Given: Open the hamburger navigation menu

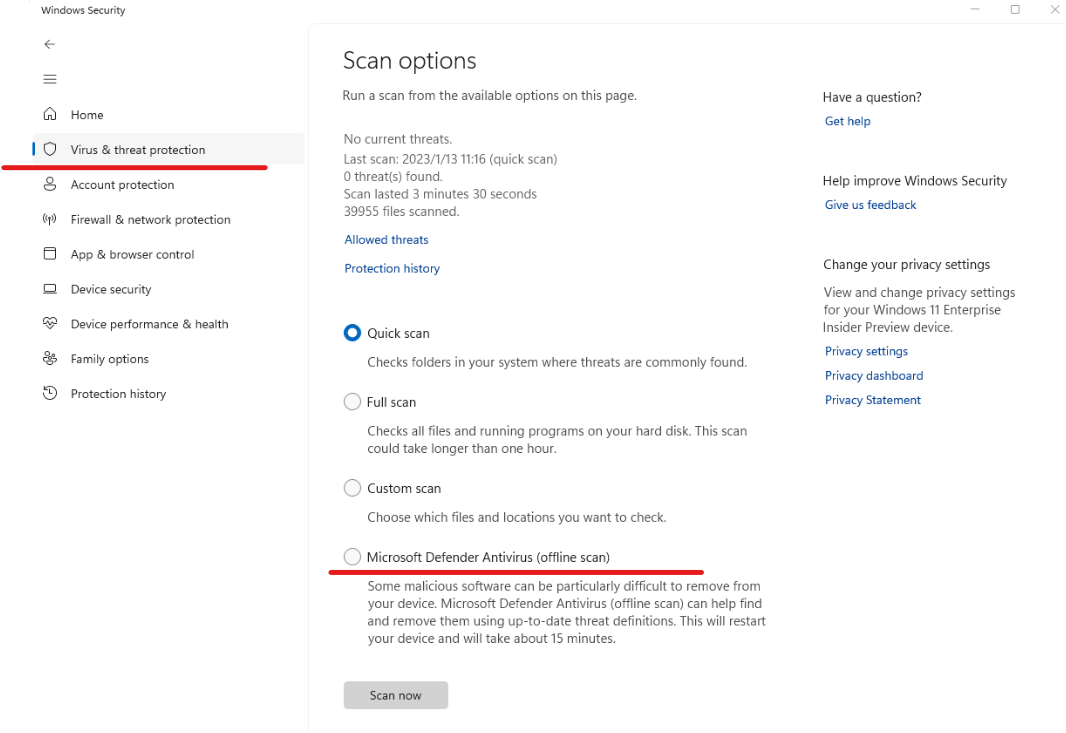Looking at the screenshot, I should [x=50, y=80].
